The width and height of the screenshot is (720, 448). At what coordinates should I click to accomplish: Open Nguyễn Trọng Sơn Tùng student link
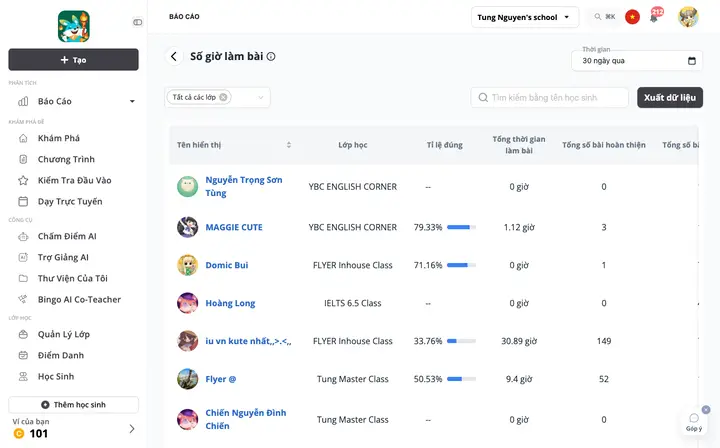[244, 186]
